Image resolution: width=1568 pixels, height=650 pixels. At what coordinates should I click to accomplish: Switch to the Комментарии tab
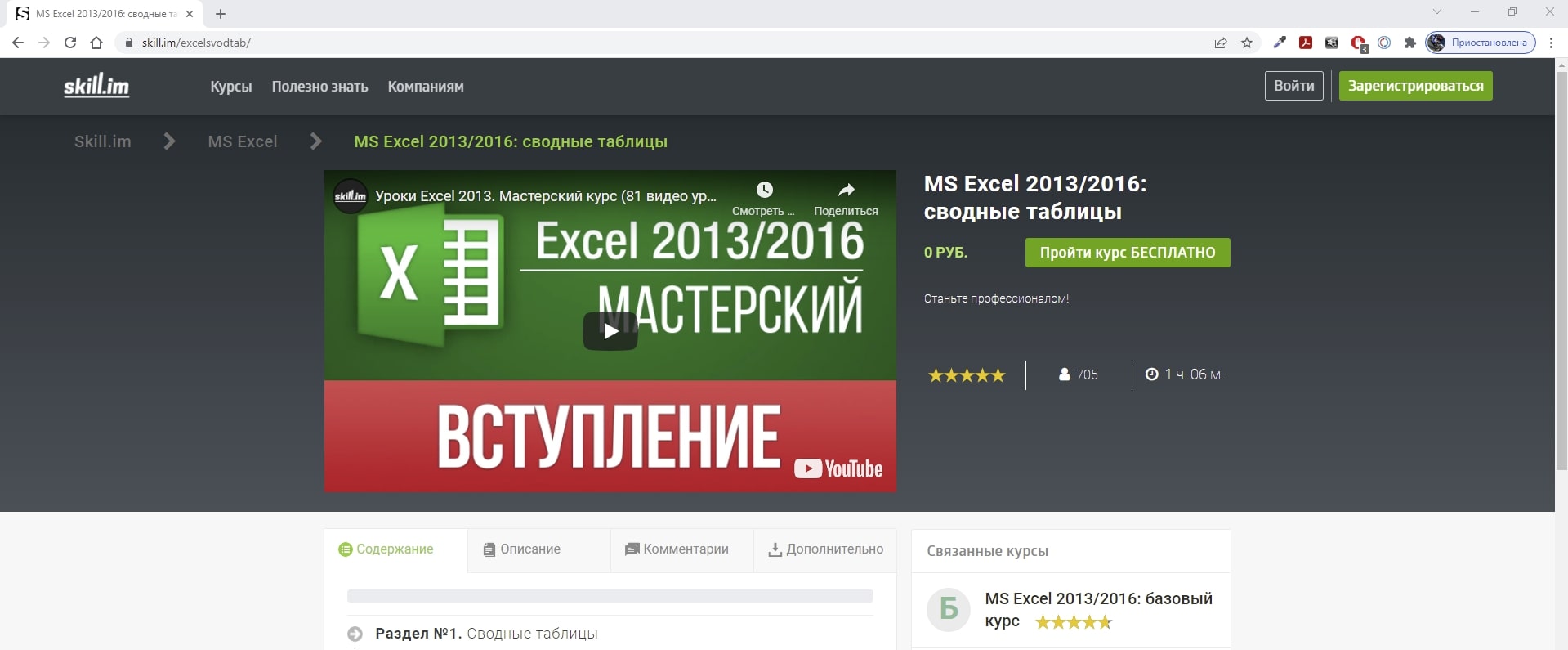[x=682, y=549]
